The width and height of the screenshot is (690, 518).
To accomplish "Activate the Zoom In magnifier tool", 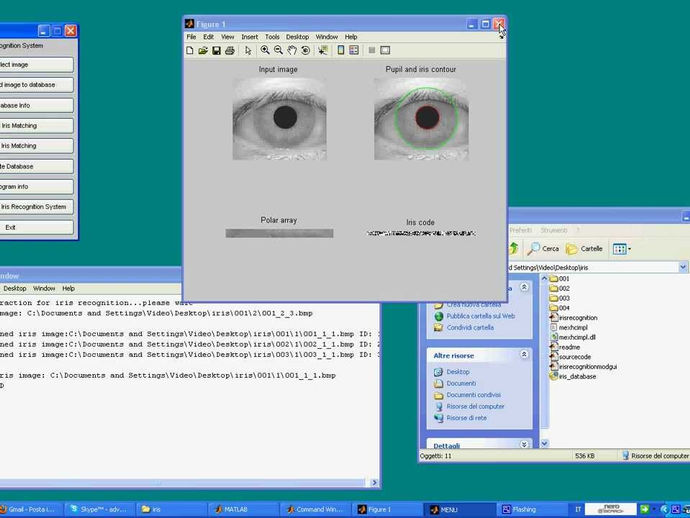I will 264,50.
